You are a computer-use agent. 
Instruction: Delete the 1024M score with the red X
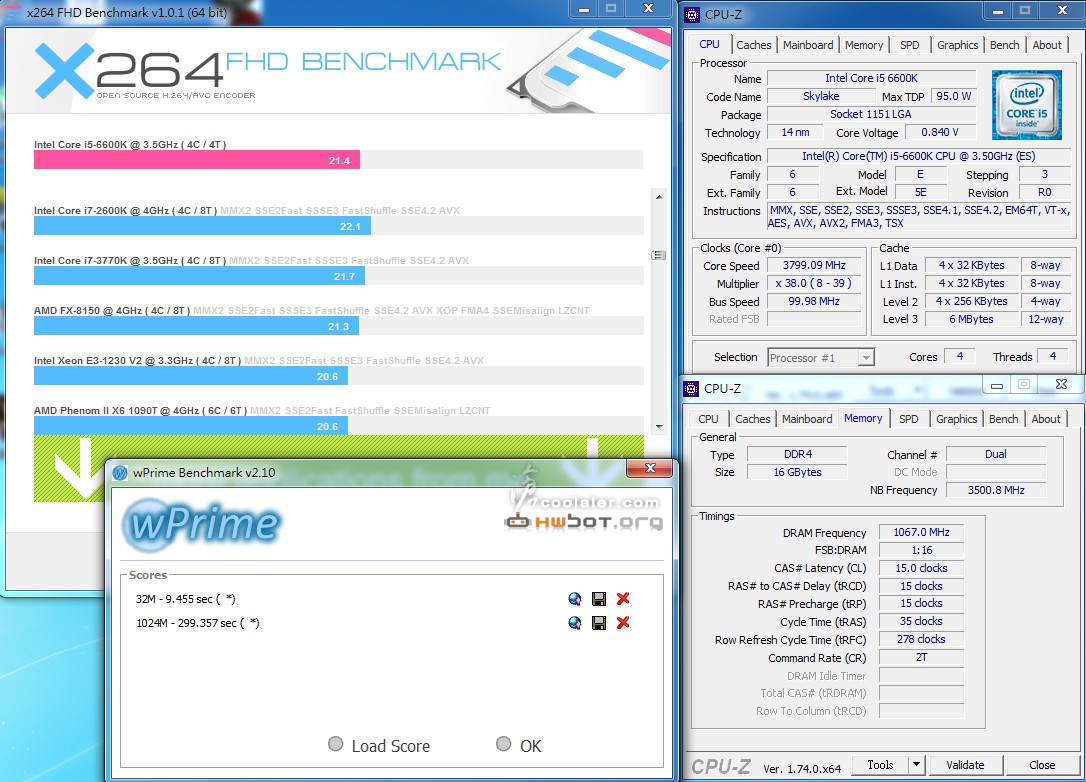tap(623, 623)
